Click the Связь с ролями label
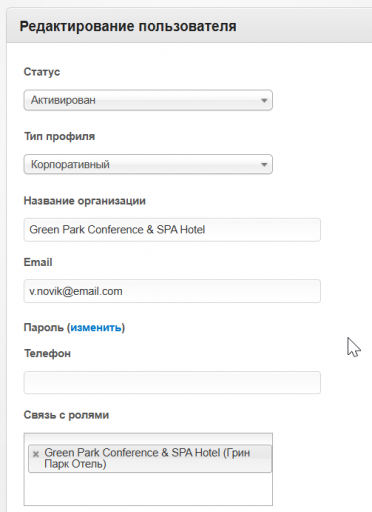 click(x=66, y=415)
